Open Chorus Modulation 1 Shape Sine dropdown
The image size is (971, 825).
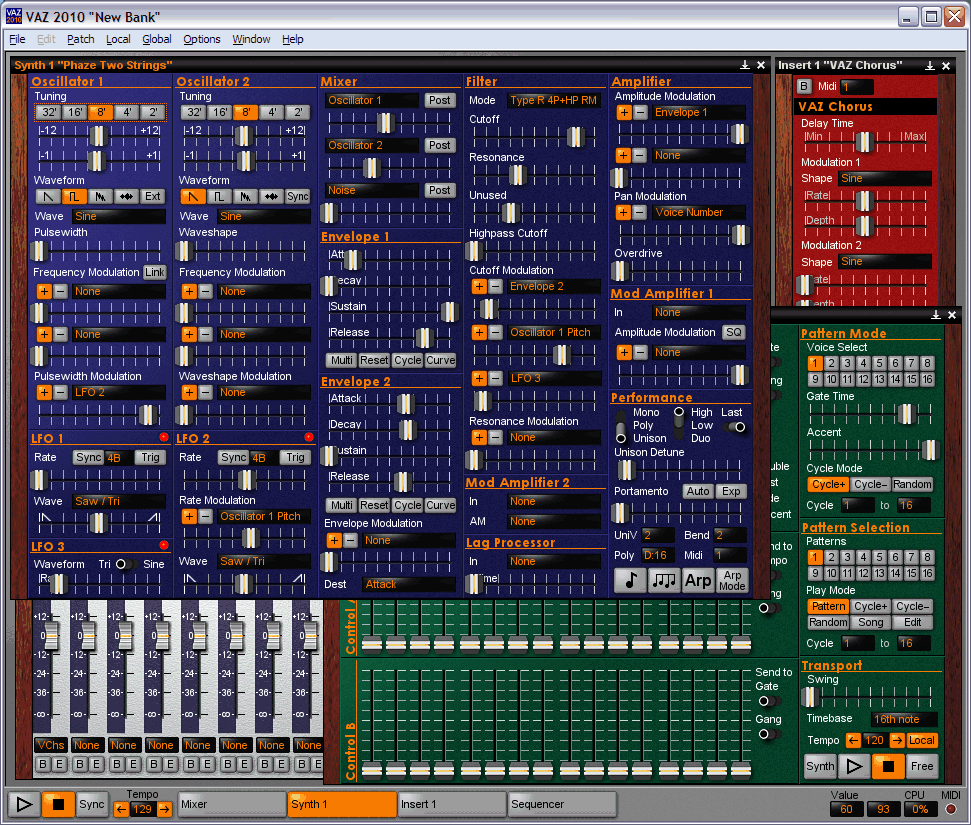[884, 178]
